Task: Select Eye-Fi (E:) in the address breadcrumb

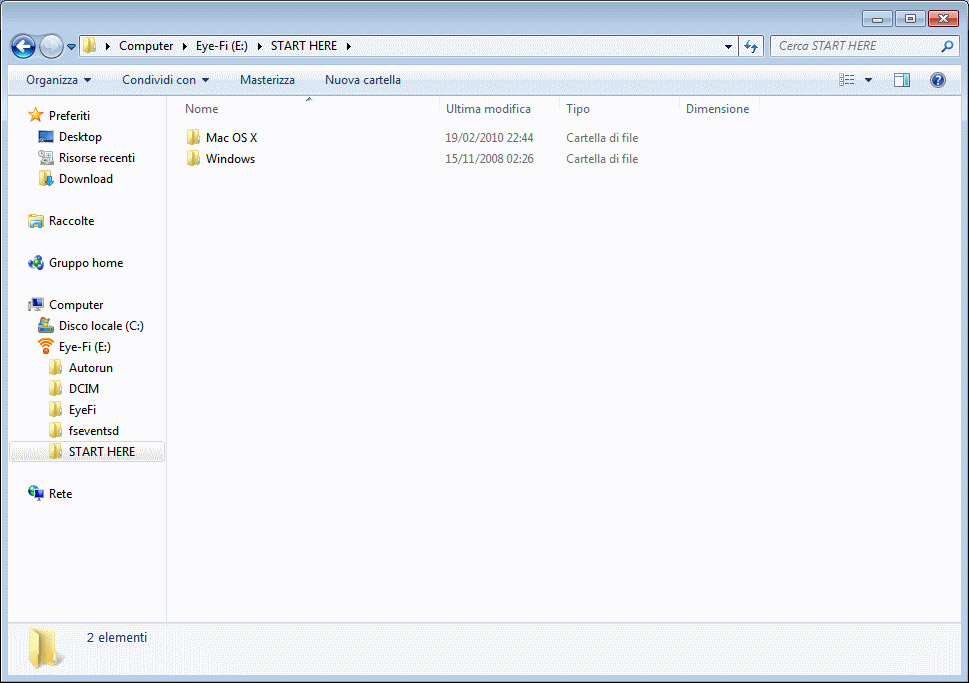Action: (222, 46)
